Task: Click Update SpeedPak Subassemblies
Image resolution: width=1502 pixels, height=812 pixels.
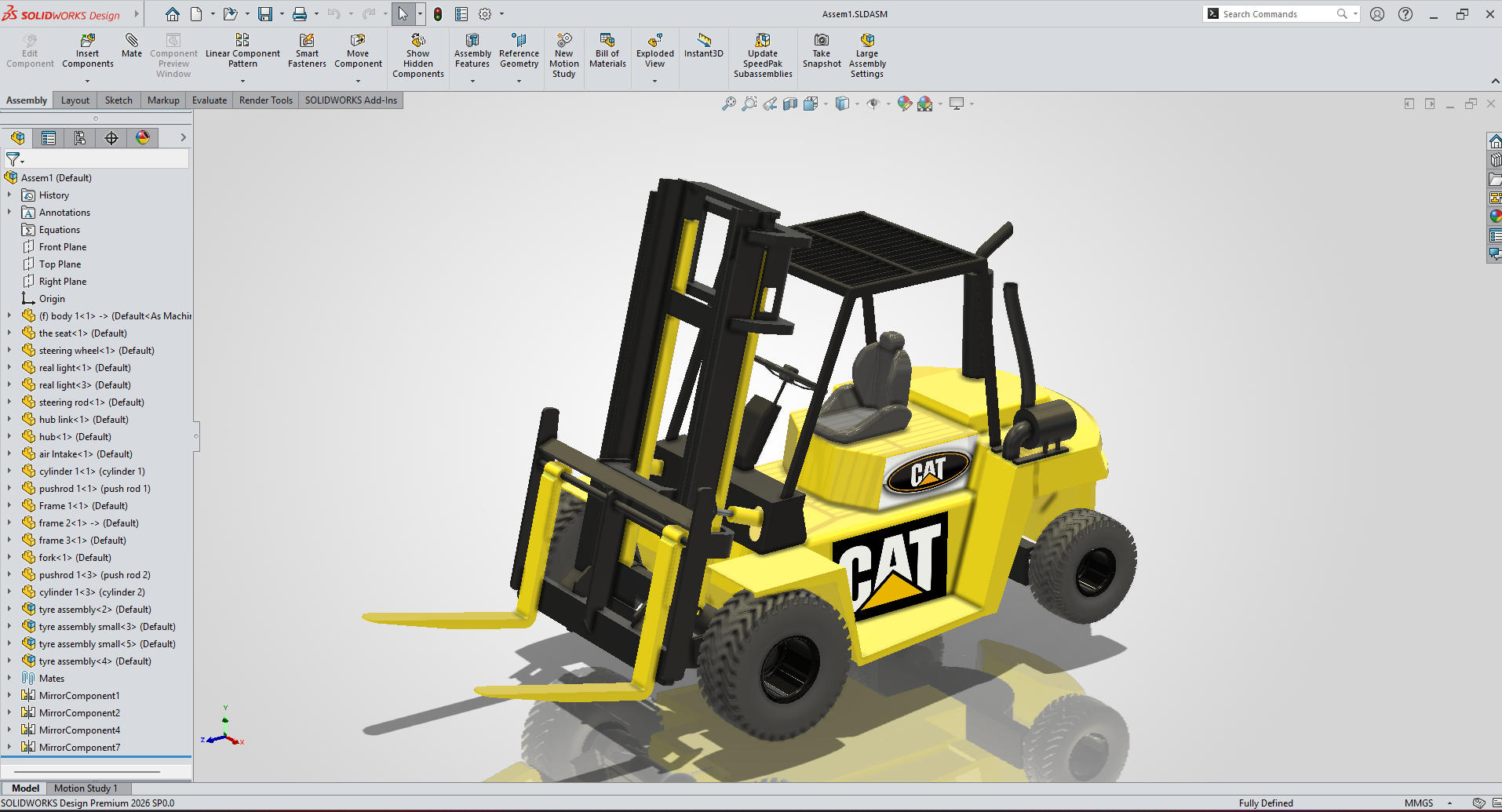Action: [x=763, y=56]
